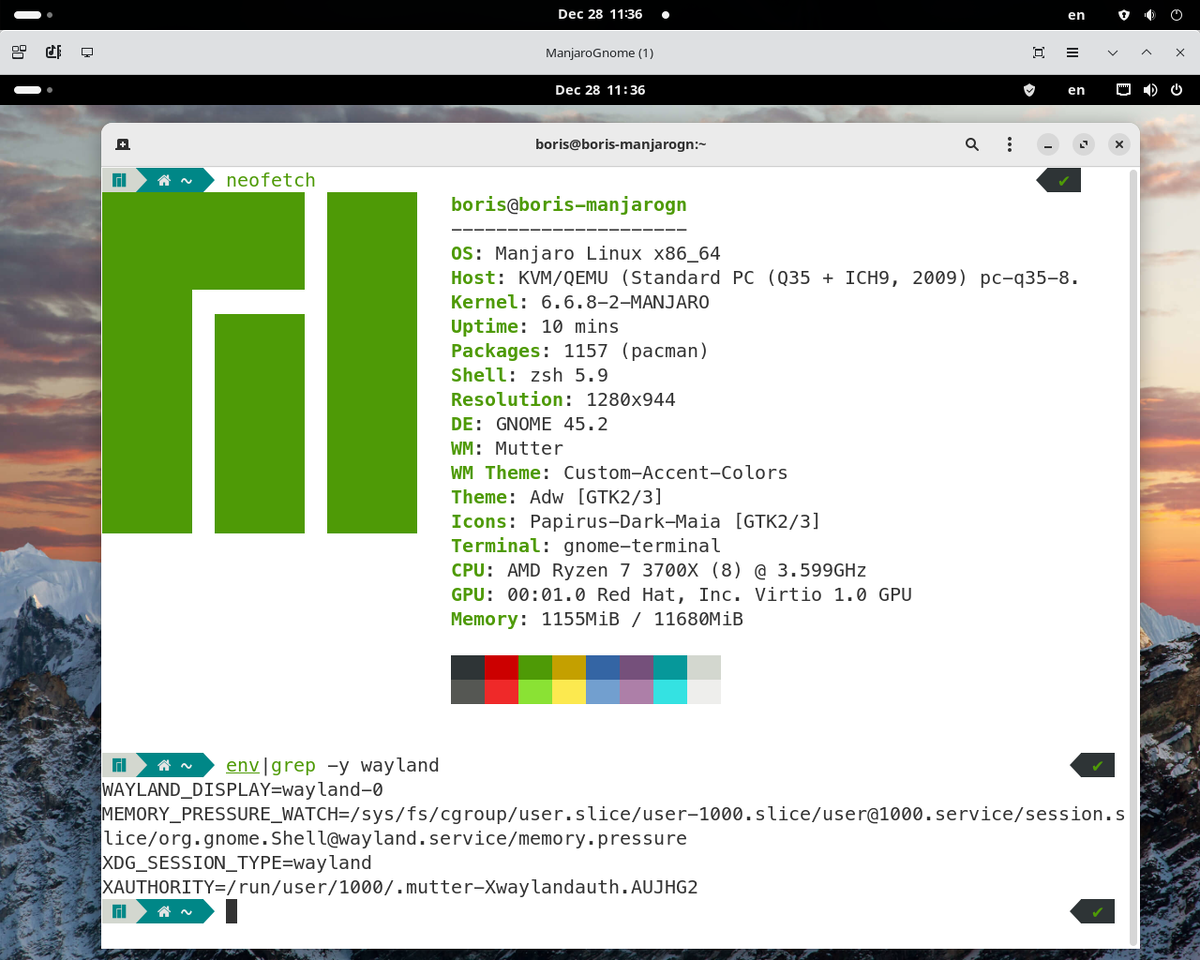This screenshot has height=960, width=1200.
Task: Enter fullscreen using the toolbar fullscreen icon
Action: coord(1038,51)
